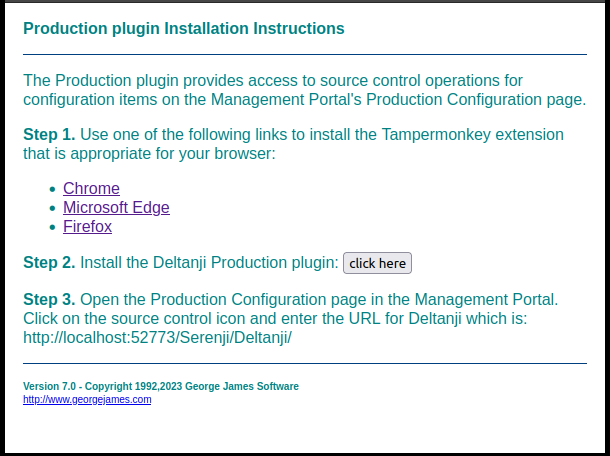This screenshot has height=456, width=610.
Task: Click the horizontal rule below the heading
Action: [304, 54]
